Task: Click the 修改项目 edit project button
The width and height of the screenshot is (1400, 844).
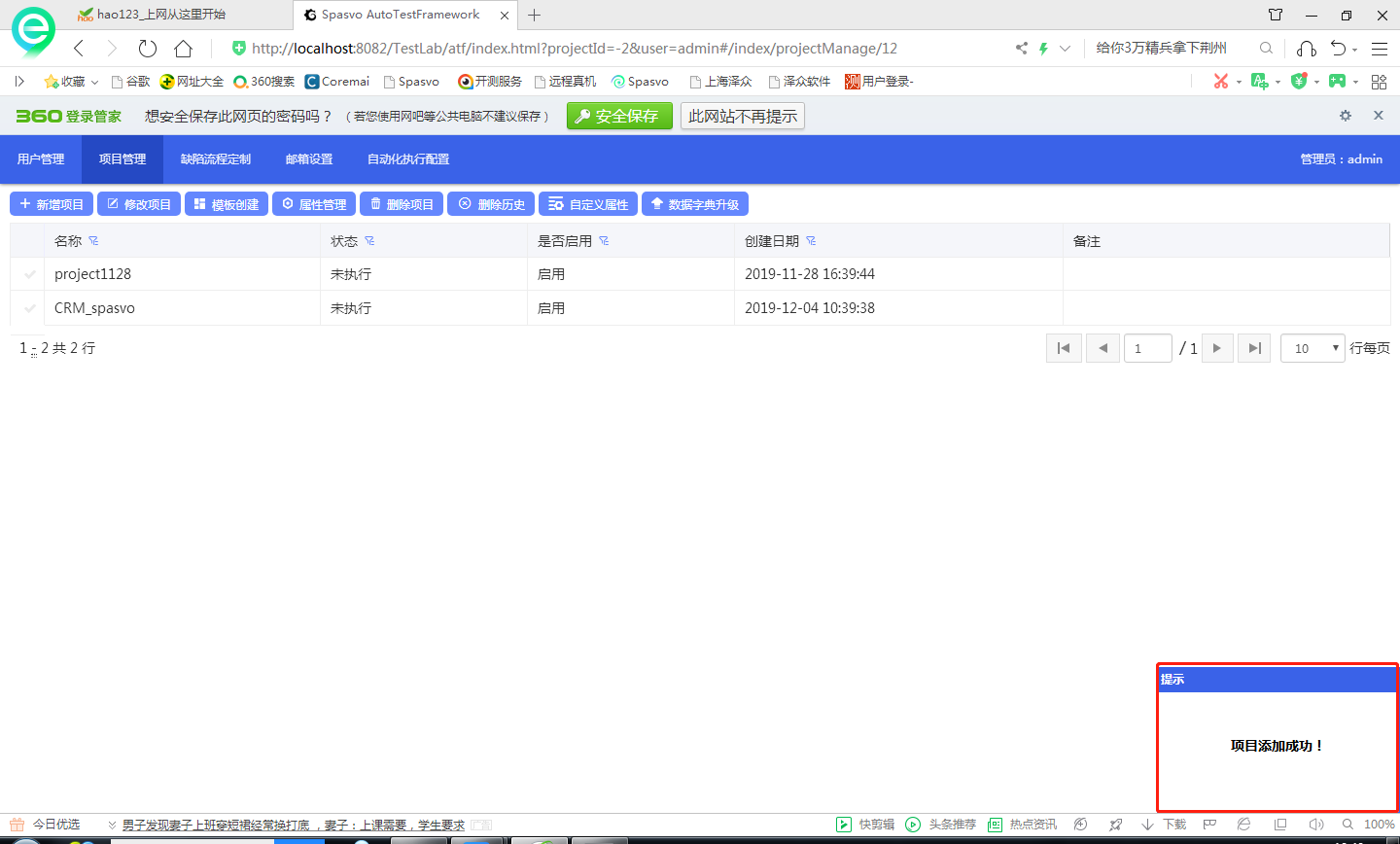Action: (x=139, y=204)
